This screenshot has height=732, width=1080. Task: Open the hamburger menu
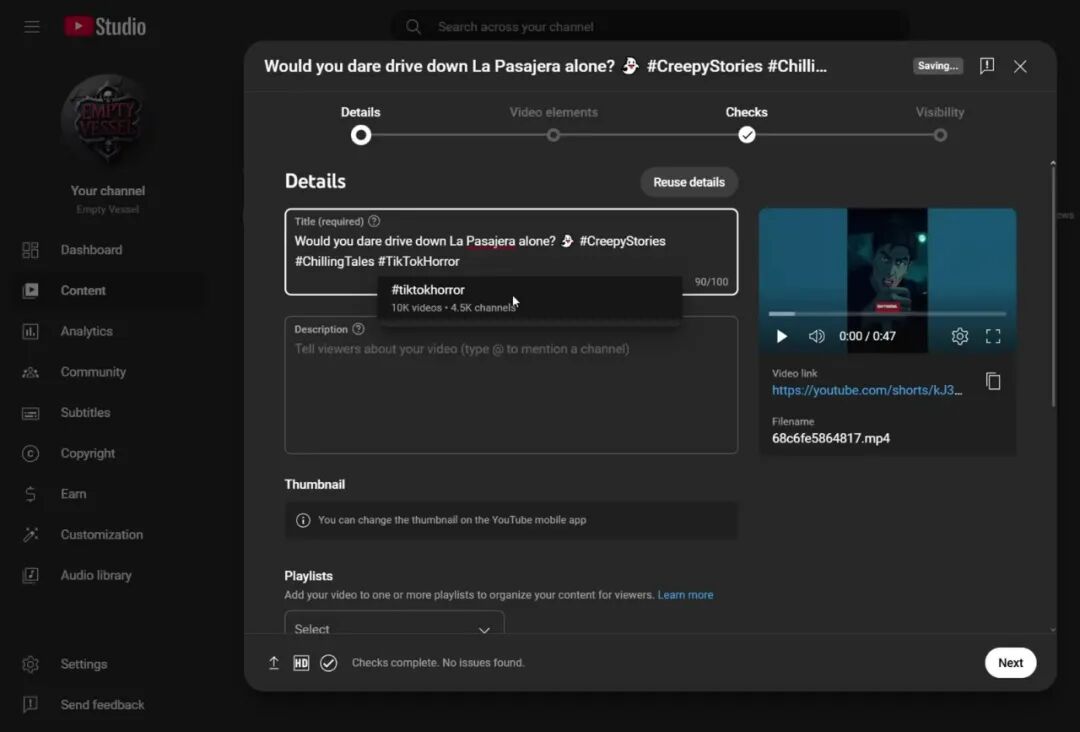(32, 27)
